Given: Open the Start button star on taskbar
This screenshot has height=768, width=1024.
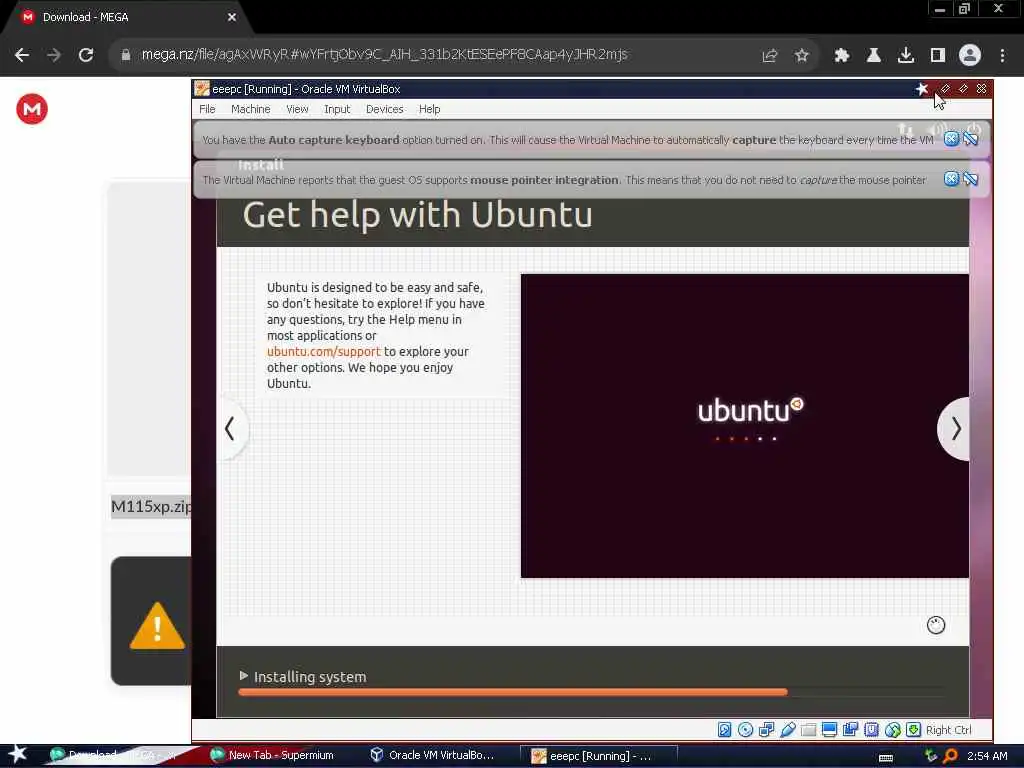Looking at the screenshot, I should 18,754.
